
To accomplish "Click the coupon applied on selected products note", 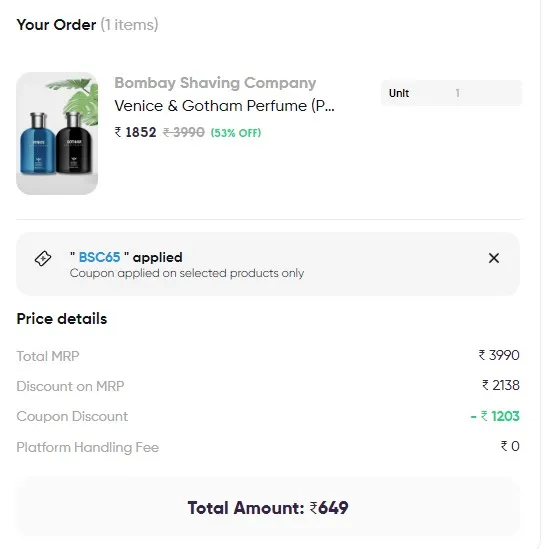I will 187,273.
